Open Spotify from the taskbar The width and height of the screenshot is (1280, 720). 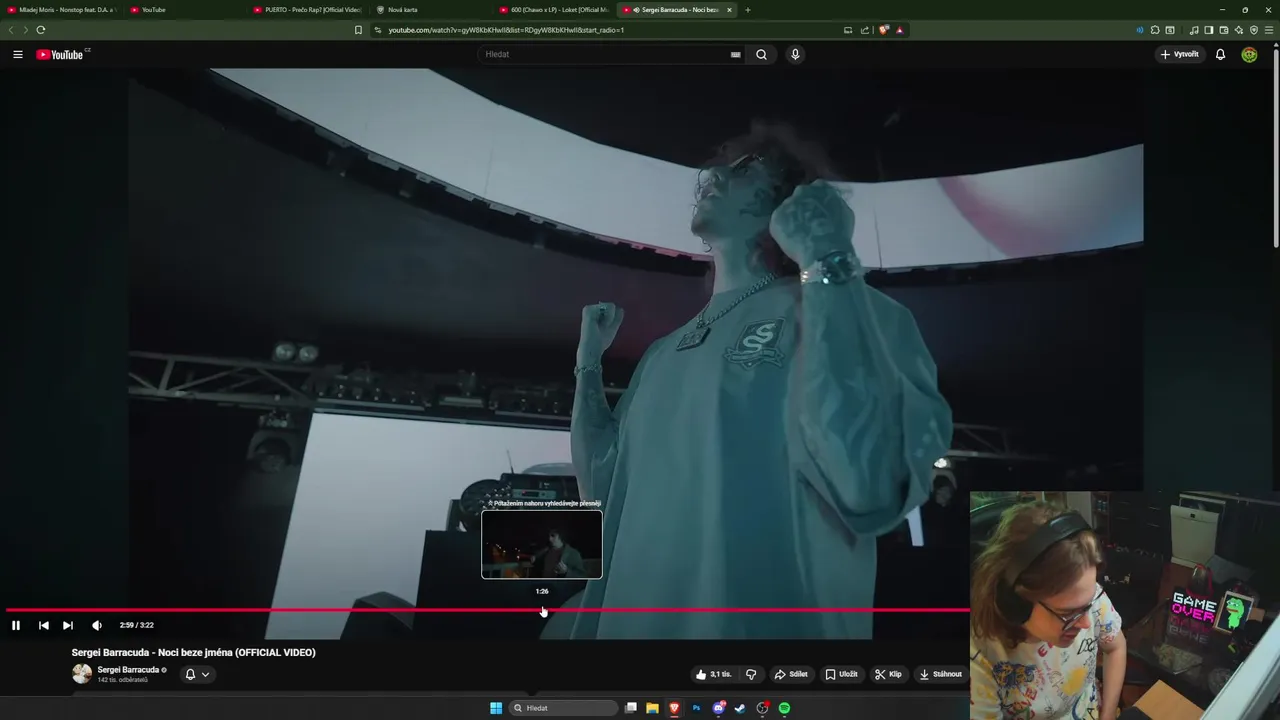pyautogui.click(x=784, y=708)
